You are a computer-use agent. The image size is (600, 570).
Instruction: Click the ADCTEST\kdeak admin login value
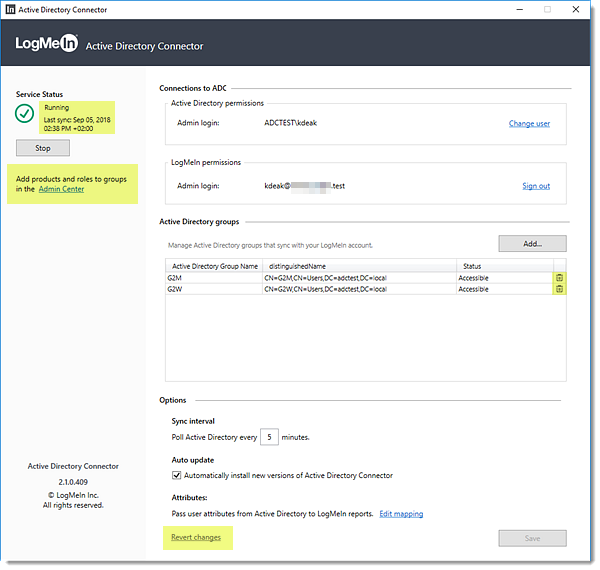tap(291, 123)
